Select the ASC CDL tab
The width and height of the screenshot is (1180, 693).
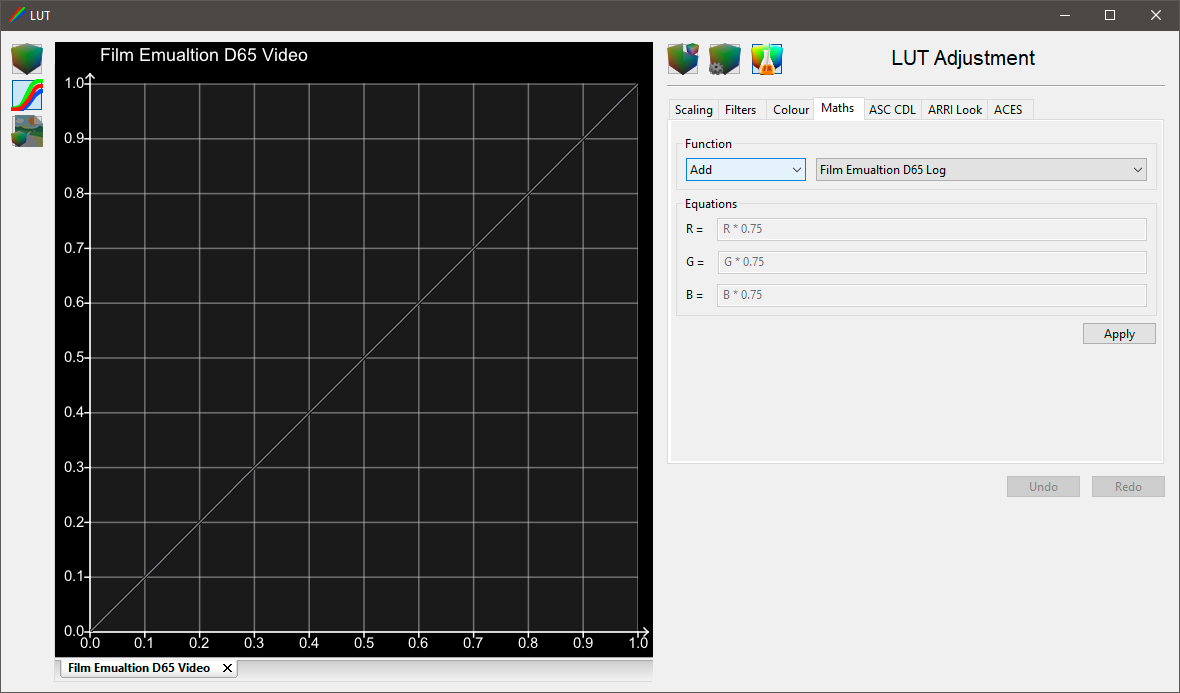coord(892,109)
